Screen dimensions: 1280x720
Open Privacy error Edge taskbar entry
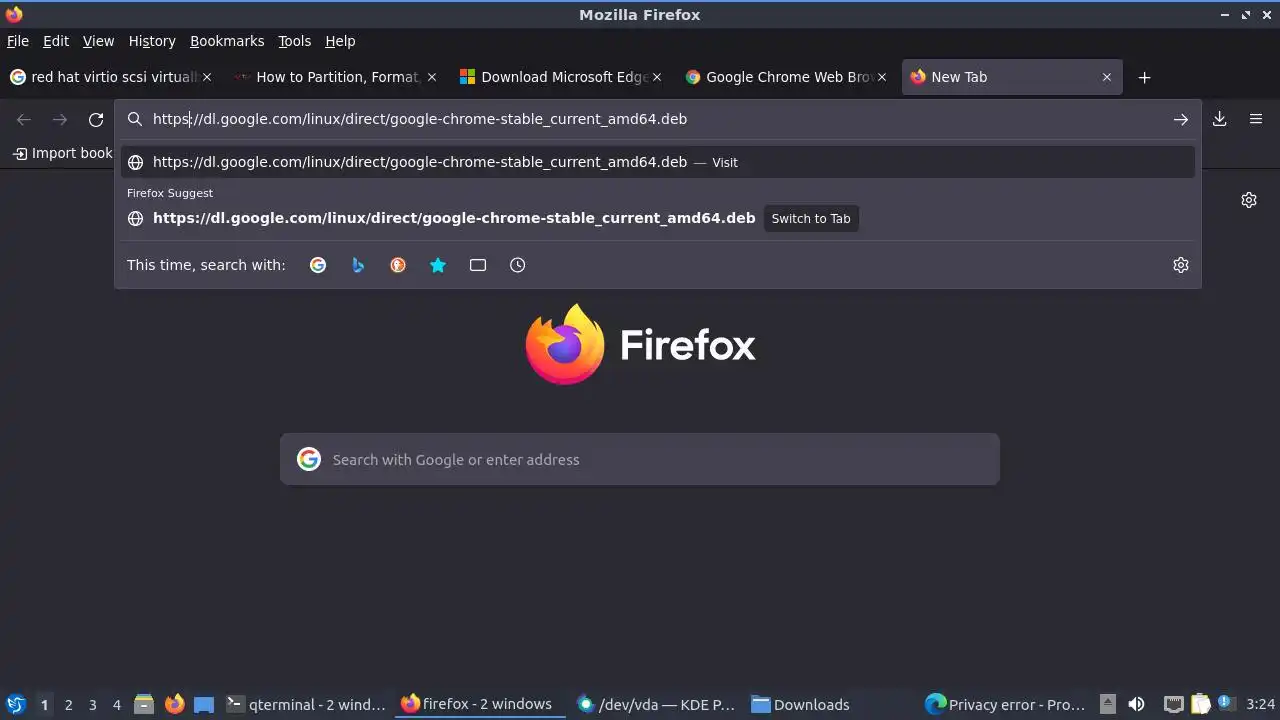click(x=1007, y=704)
